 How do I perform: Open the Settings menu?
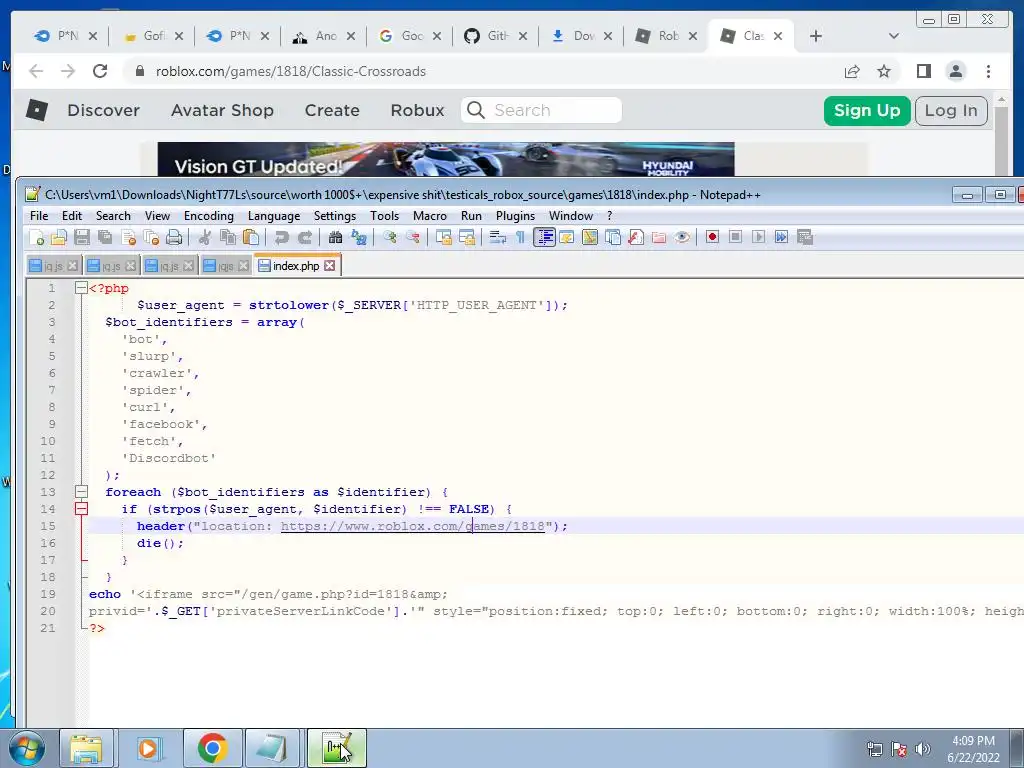click(x=334, y=216)
